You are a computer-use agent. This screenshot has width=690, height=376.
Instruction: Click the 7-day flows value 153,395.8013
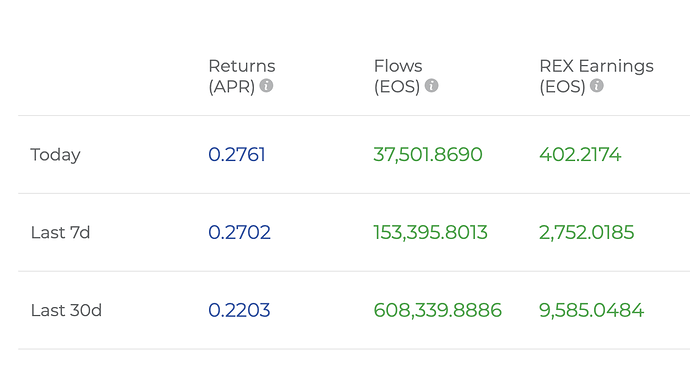(430, 233)
